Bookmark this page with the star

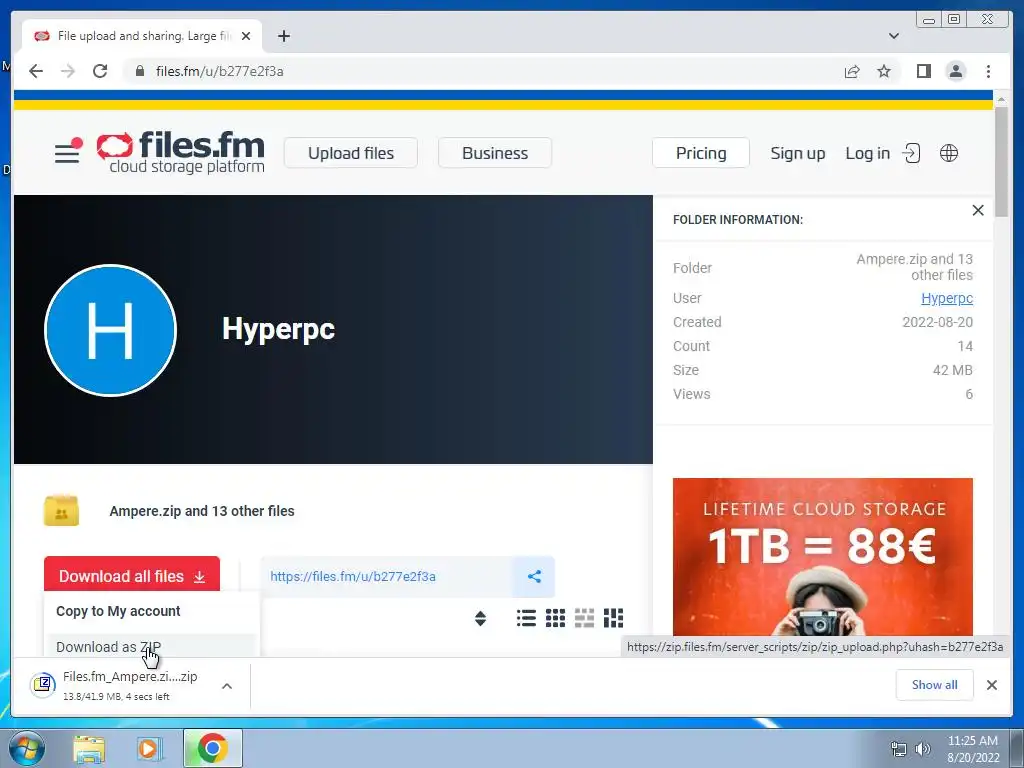884,71
